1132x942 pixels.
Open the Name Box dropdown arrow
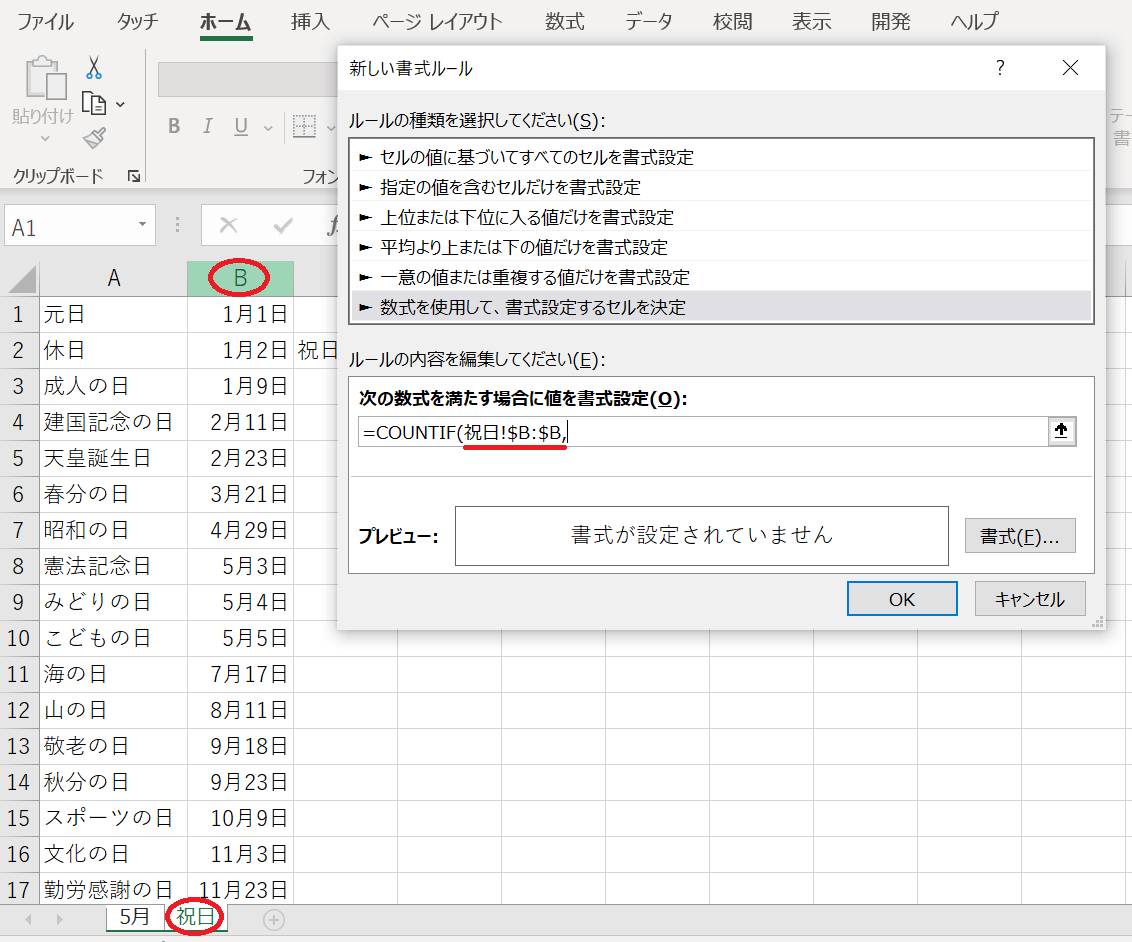click(143, 226)
